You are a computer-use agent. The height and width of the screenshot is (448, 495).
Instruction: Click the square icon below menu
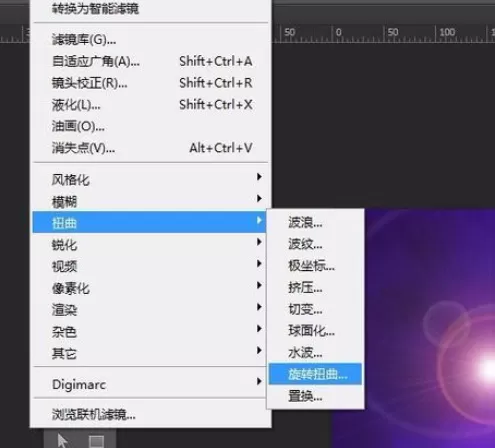97,441
